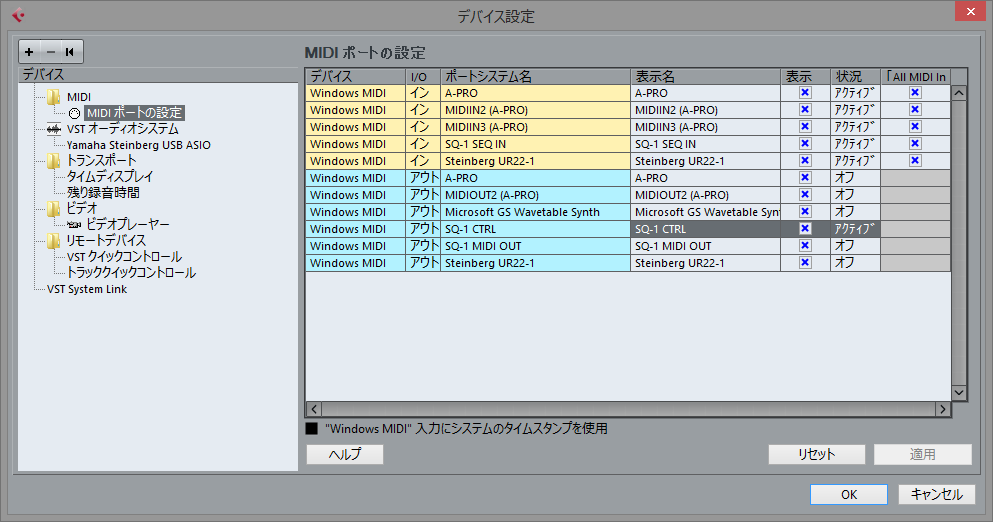The image size is (993, 522).
Task: Click port system name SQ-1 CTRL
Action: pyautogui.click(x=535, y=229)
